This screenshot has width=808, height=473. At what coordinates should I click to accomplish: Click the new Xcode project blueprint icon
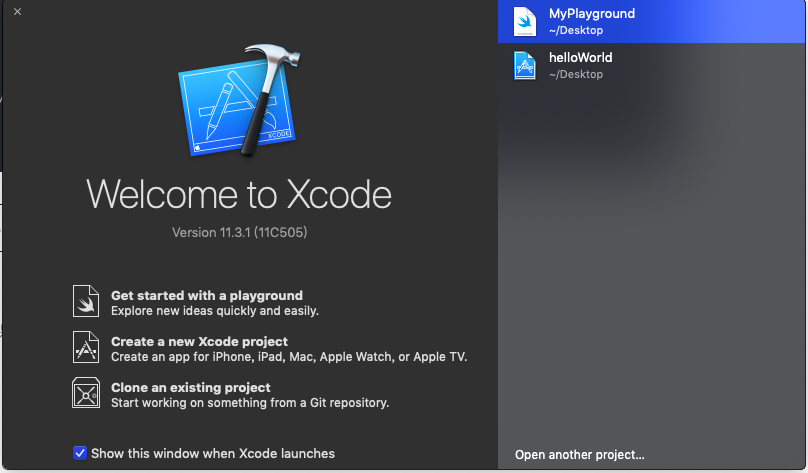(x=86, y=348)
